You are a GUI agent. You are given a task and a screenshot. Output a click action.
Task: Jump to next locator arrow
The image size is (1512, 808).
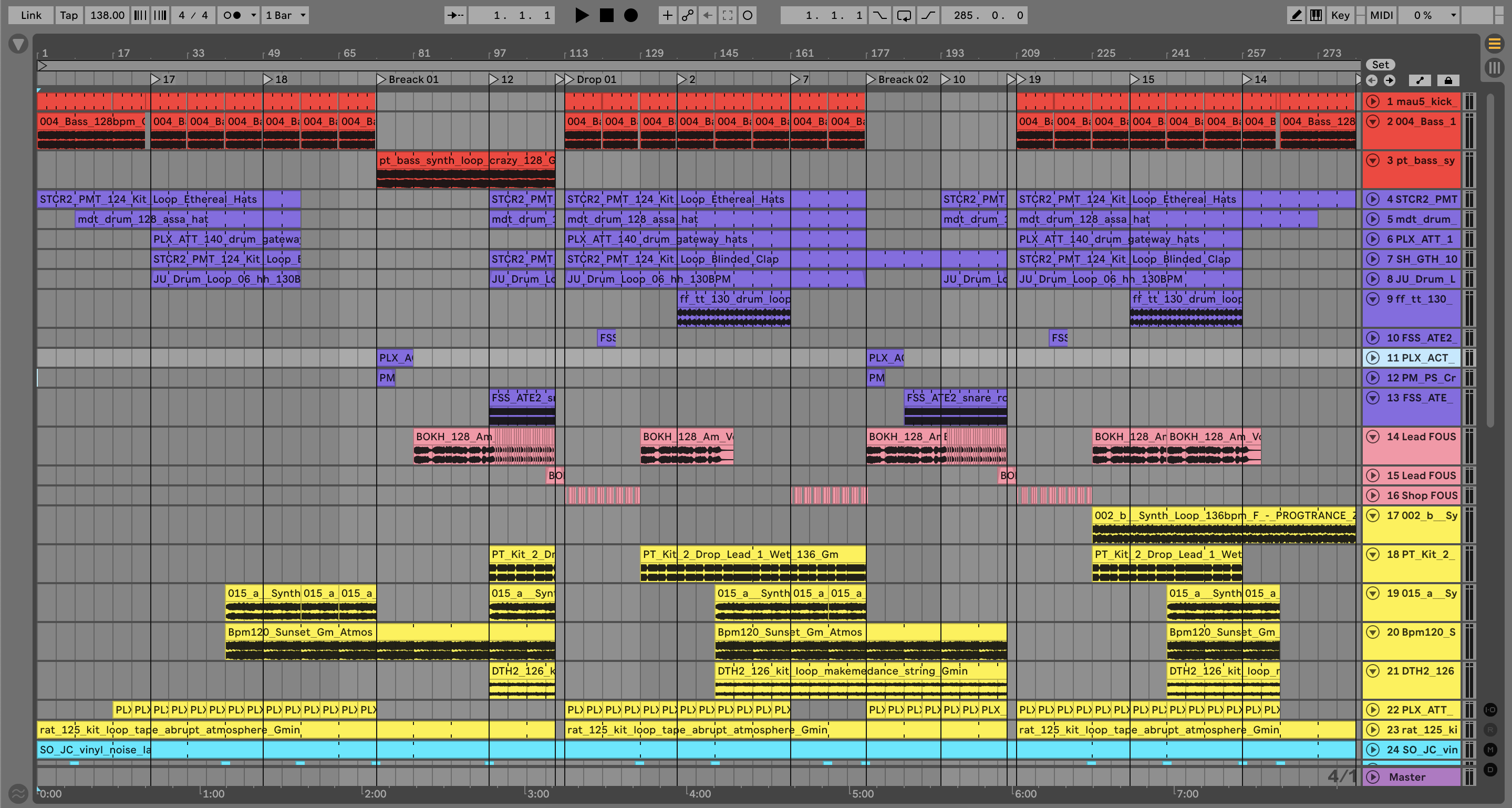click(1389, 80)
